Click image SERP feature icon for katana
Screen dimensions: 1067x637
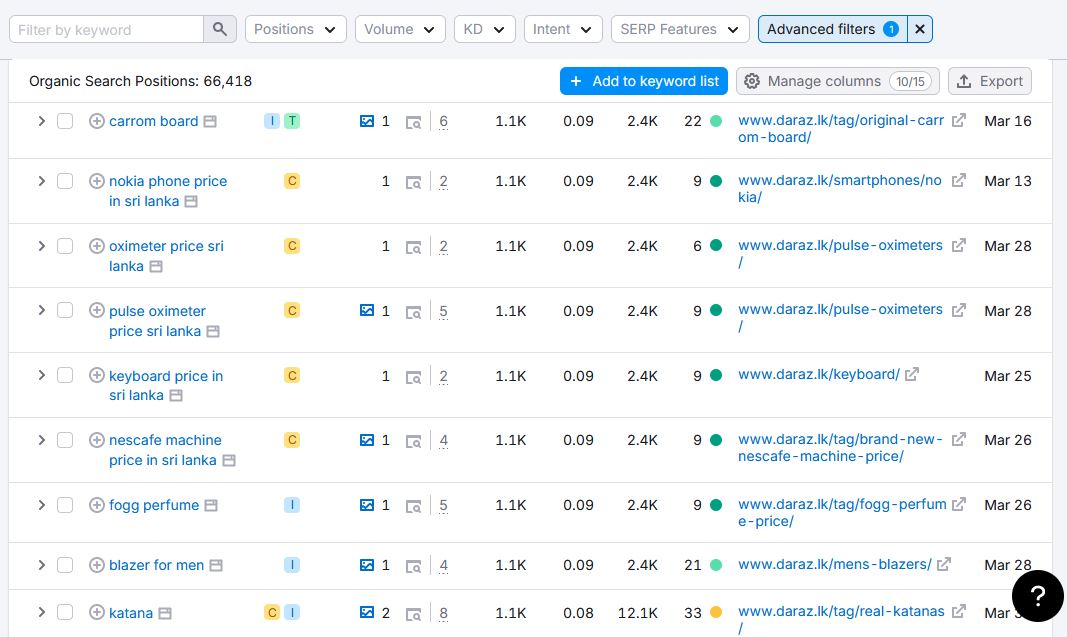[367, 612]
